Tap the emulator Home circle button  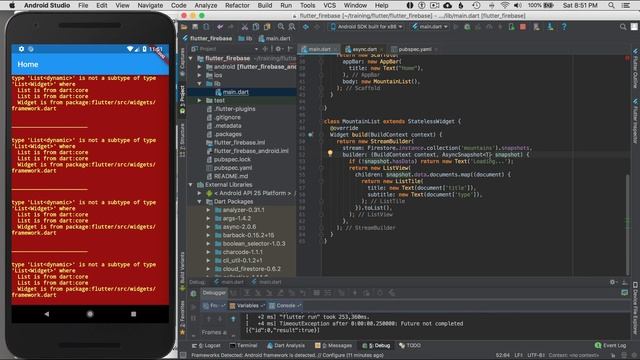90,314
